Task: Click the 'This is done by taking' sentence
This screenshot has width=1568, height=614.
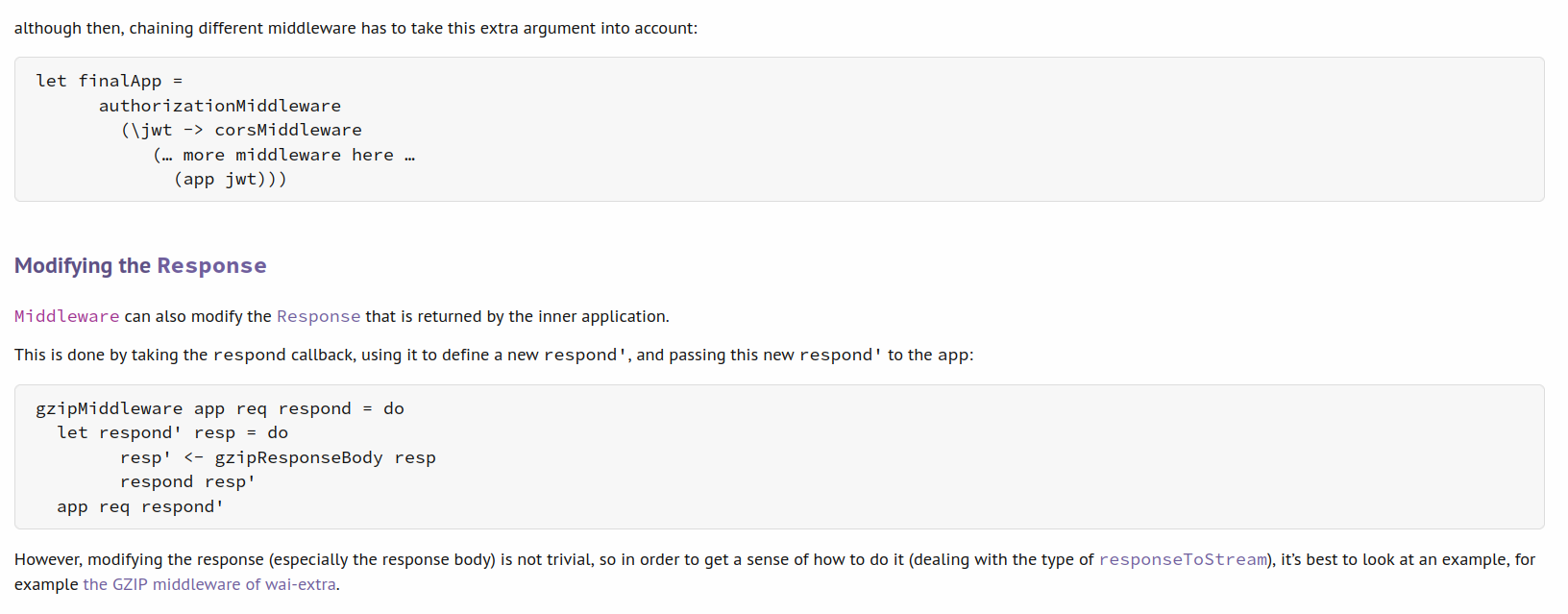Action: pos(494,355)
